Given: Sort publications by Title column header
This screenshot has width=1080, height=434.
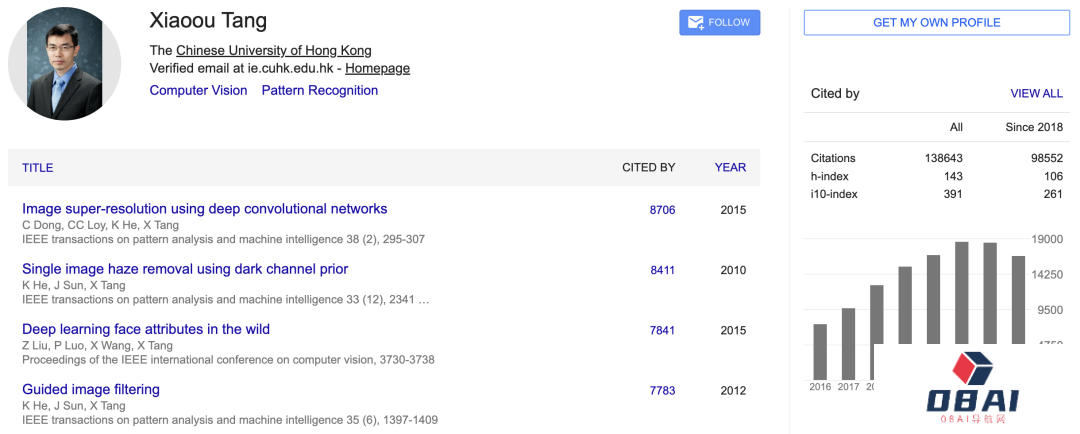Looking at the screenshot, I should coord(38,168).
